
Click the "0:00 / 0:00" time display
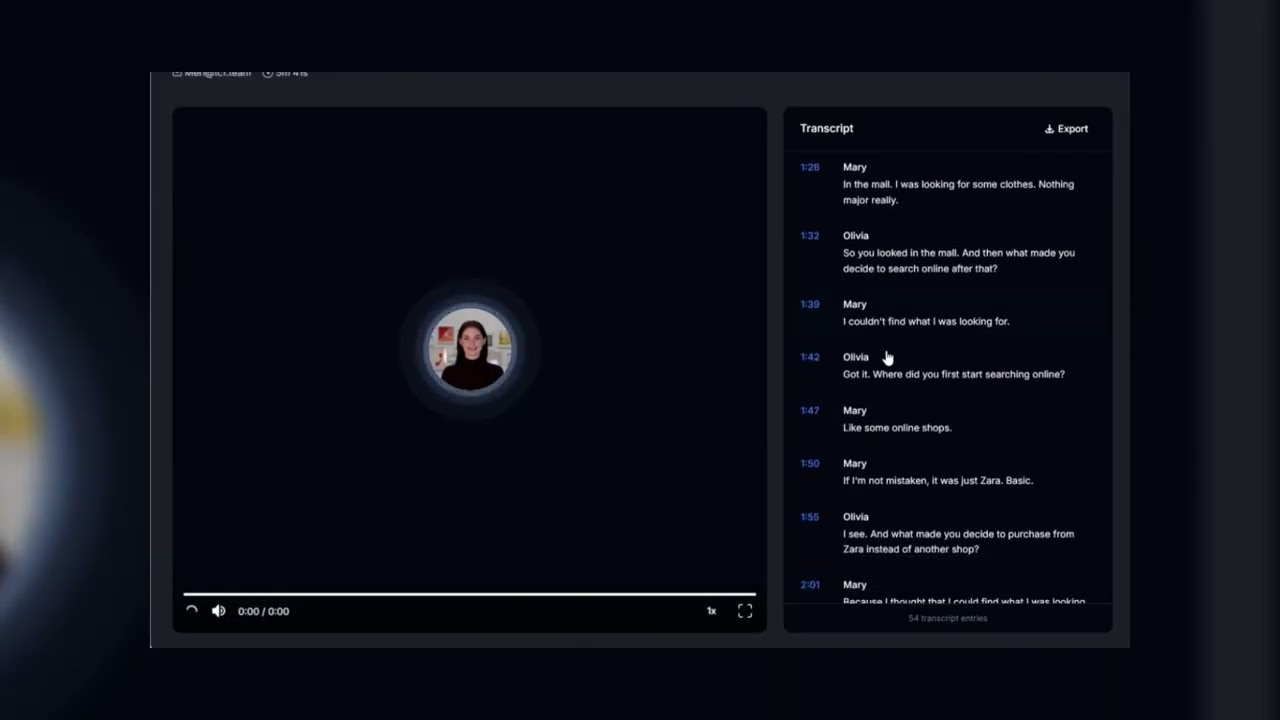(263, 611)
